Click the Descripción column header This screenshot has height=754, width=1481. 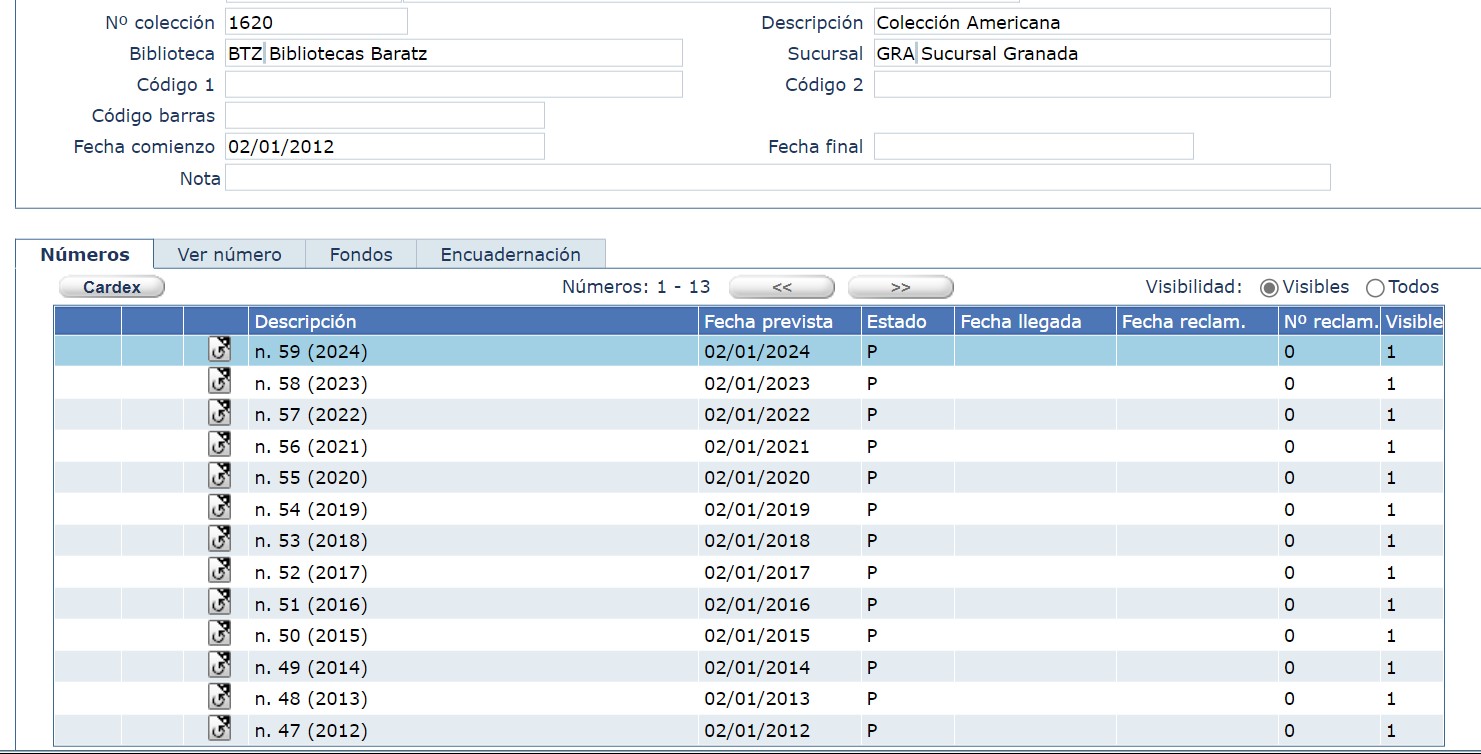point(473,321)
